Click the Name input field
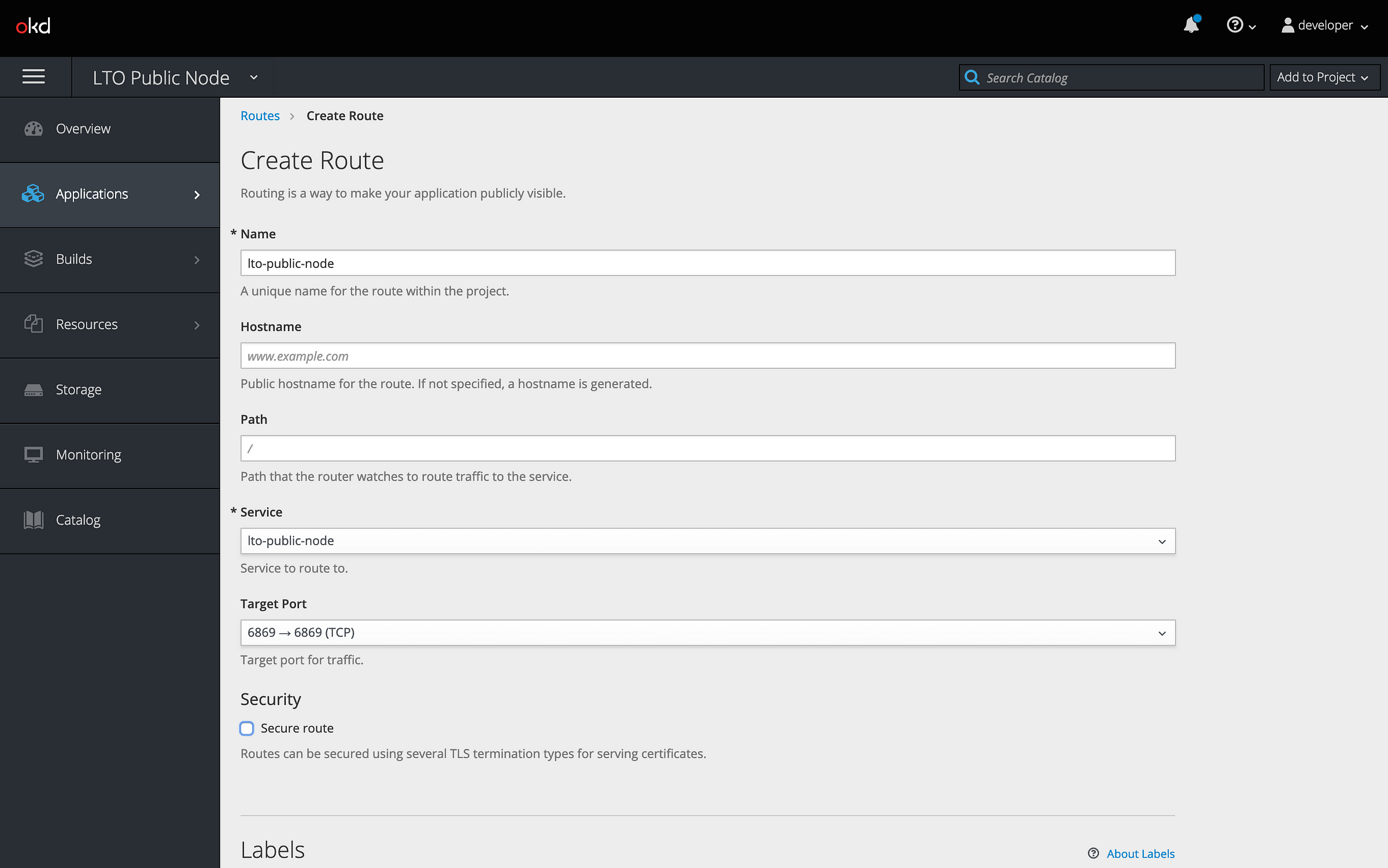Image resolution: width=1388 pixels, height=868 pixels. 708,263
